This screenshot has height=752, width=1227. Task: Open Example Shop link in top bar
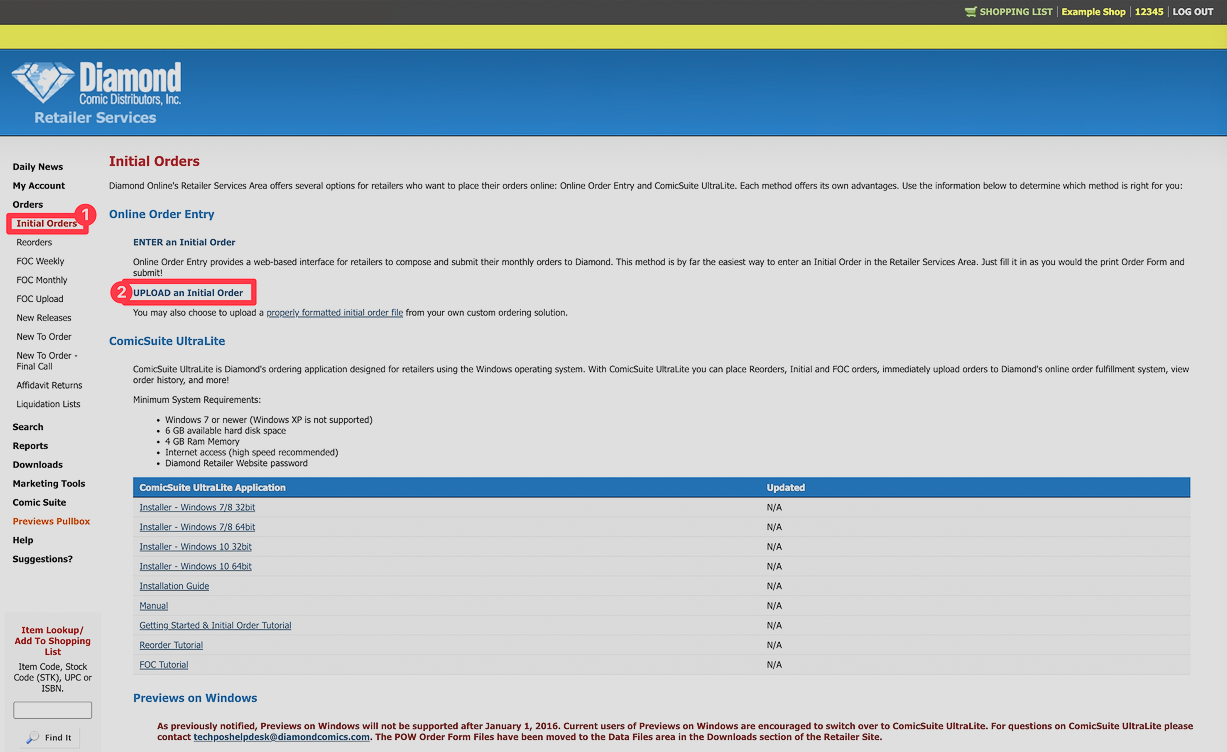(x=1094, y=12)
